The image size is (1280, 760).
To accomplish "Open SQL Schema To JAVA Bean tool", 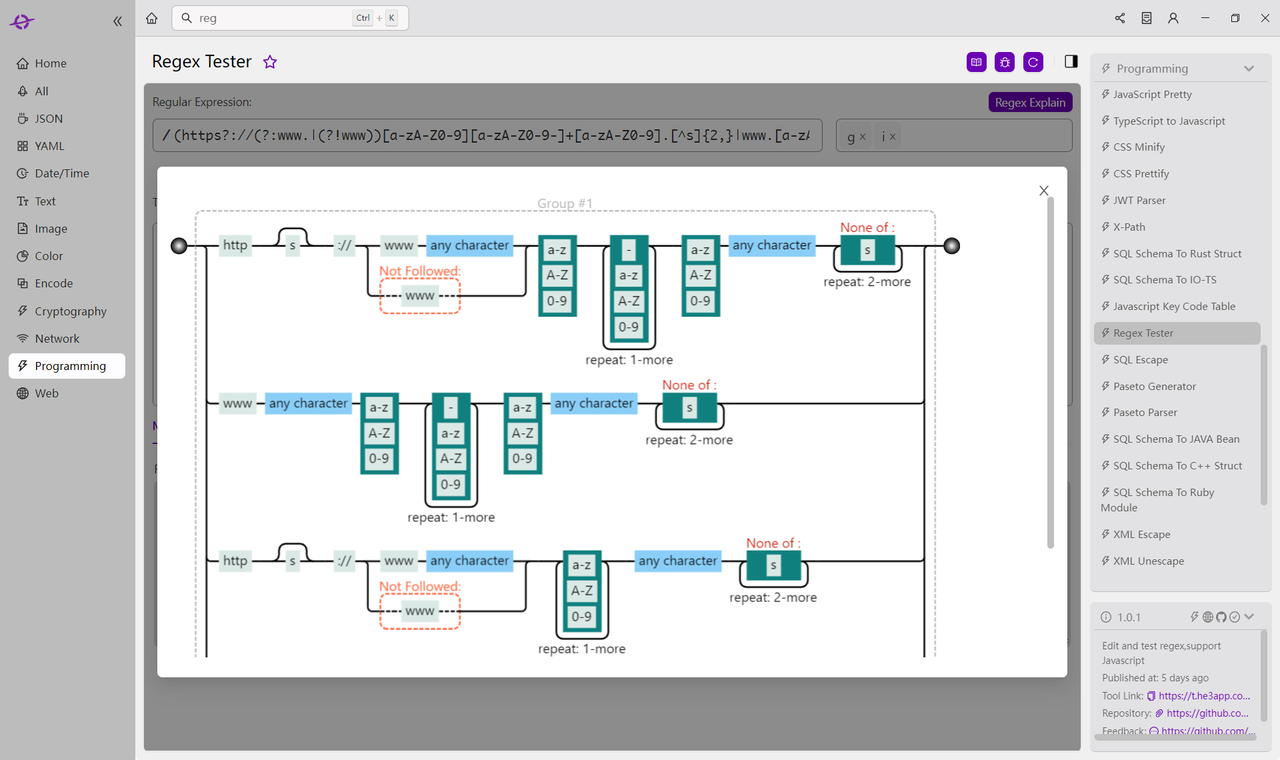I will (x=1177, y=439).
